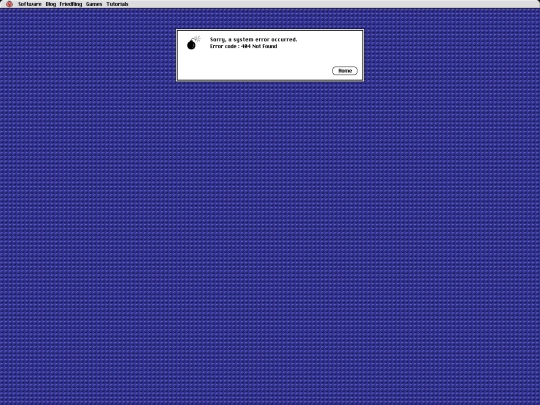Screen dimensions: 540x405
Task: Click the 'Error code : 404 Not Found' text
Action: [243, 46]
